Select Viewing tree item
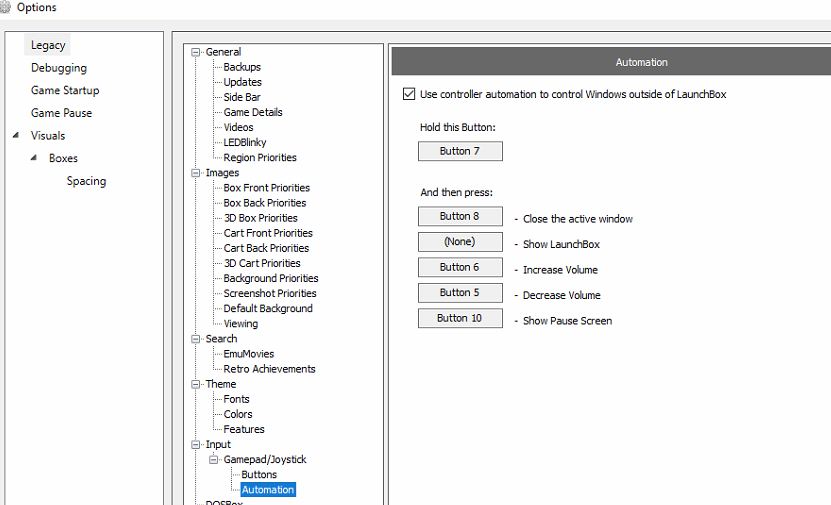Image resolution: width=831 pixels, height=505 pixels. click(241, 324)
